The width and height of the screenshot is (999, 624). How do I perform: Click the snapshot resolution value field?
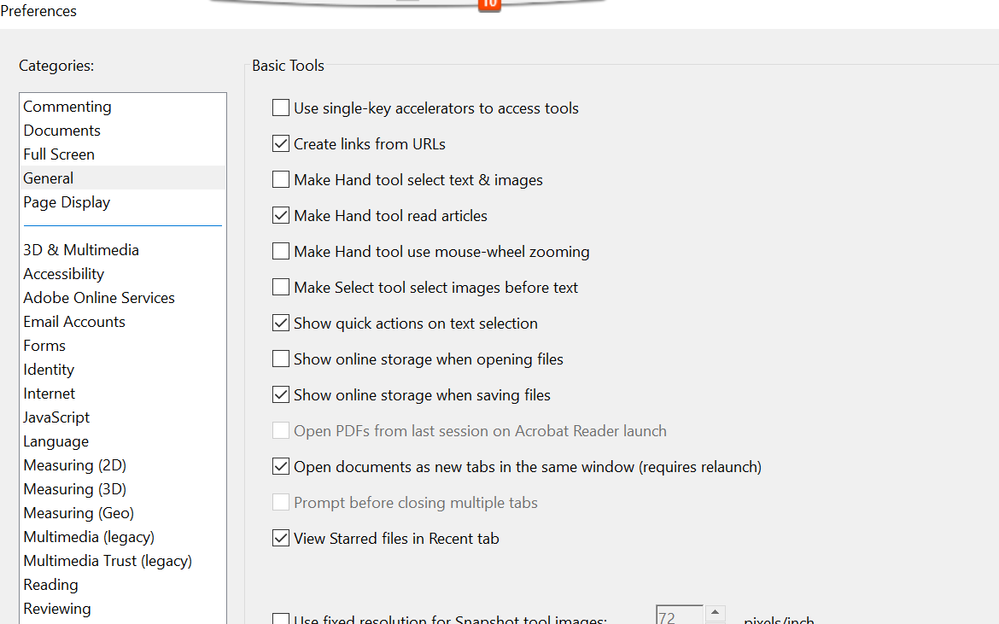coord(680,614)
